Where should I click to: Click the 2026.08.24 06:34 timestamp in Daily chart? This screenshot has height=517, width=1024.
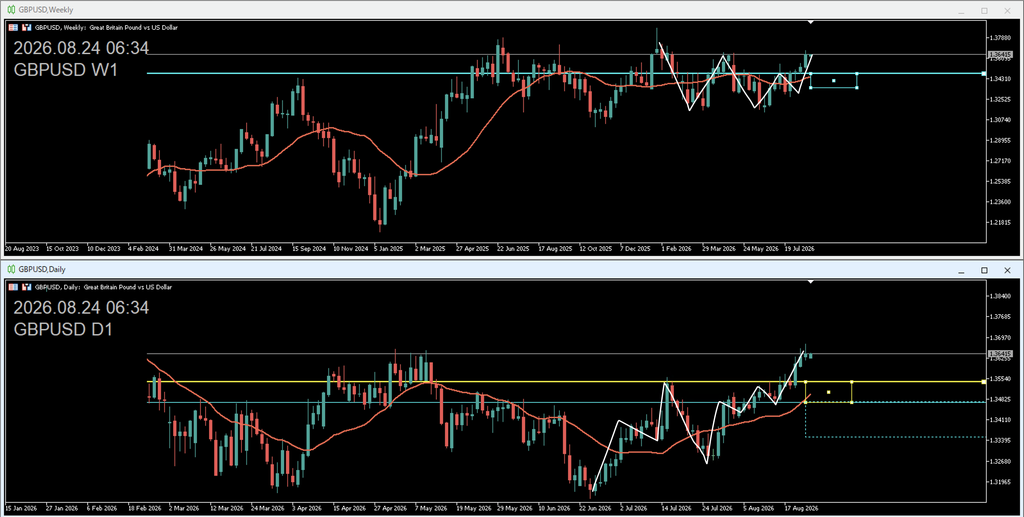coord(81,307)
